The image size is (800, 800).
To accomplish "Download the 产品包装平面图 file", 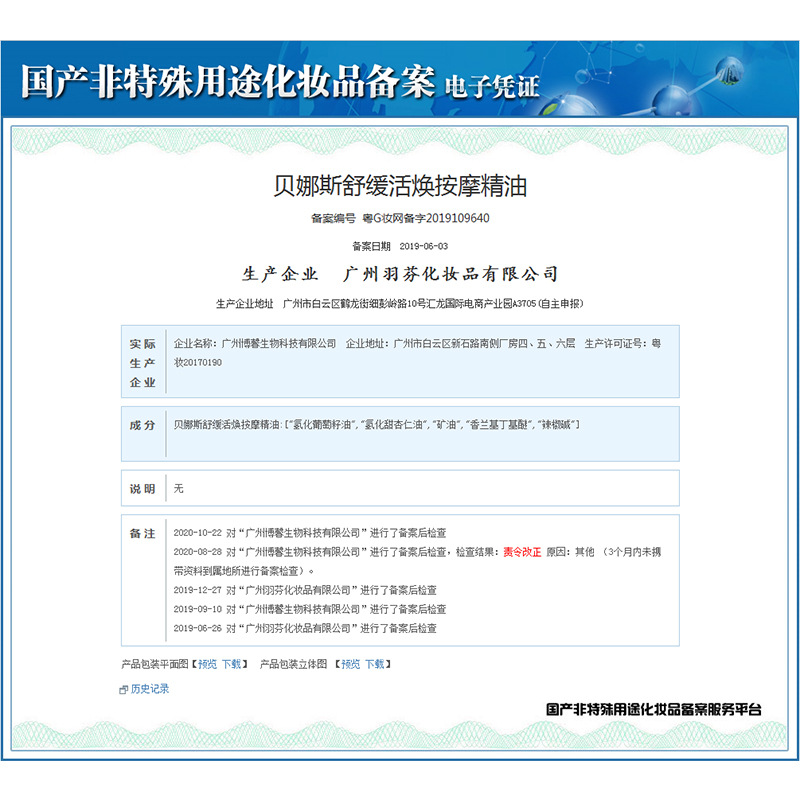I will 231,663.
